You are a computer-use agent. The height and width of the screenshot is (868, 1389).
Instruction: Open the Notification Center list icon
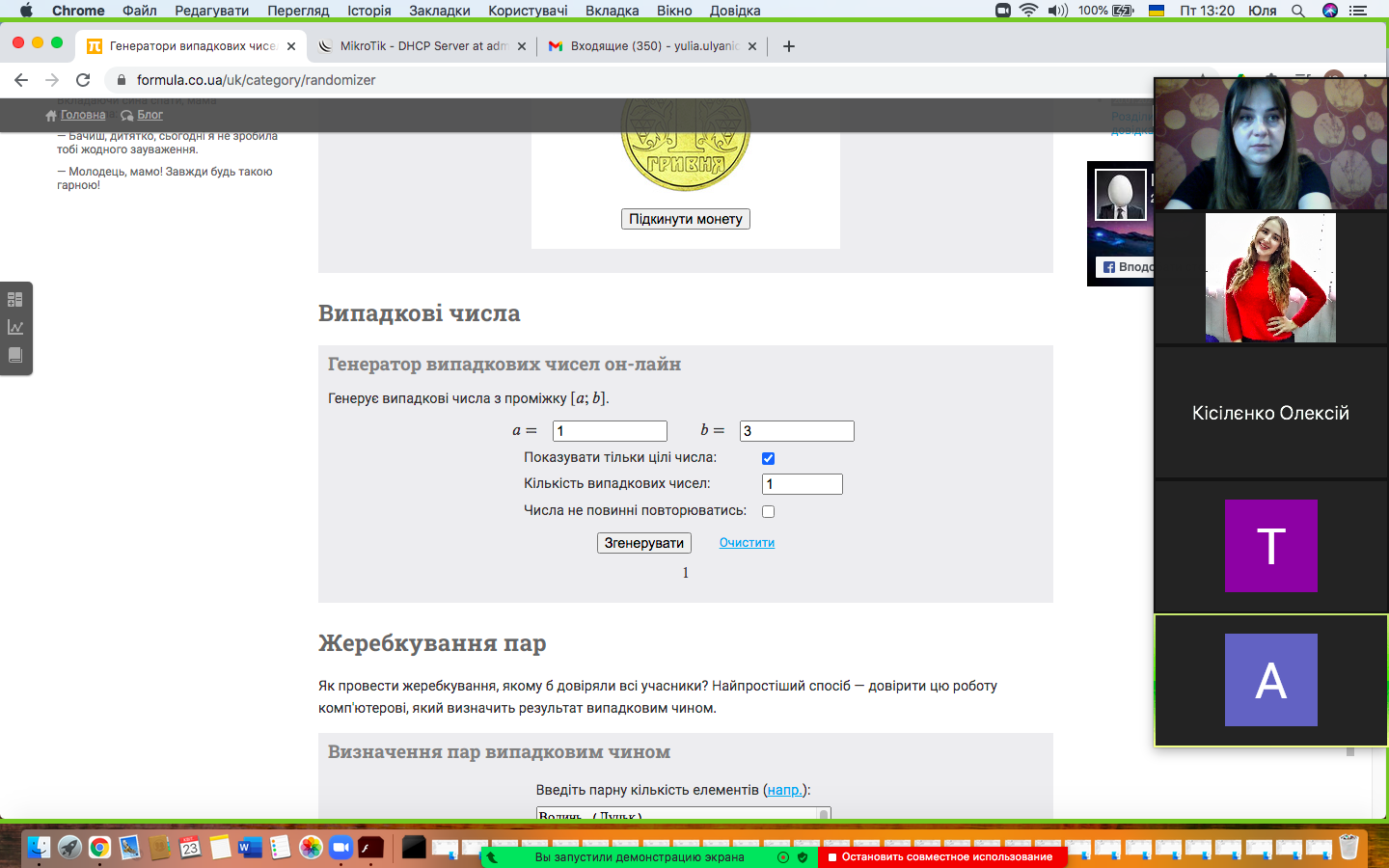point(1359,11)
